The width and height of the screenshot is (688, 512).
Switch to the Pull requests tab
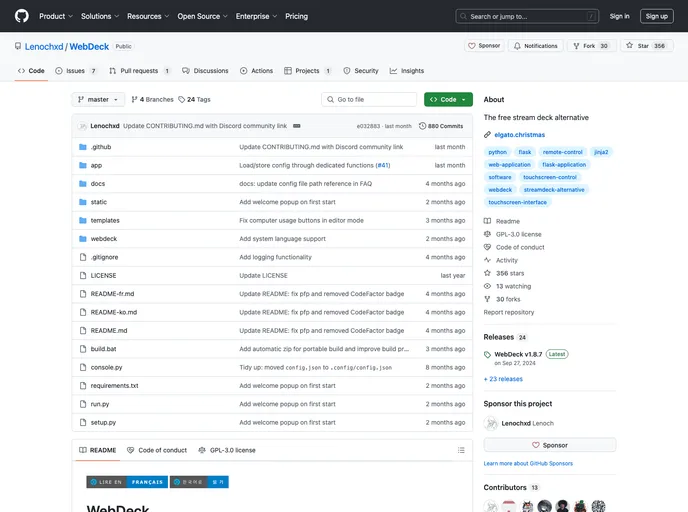(x=140, y=71)
